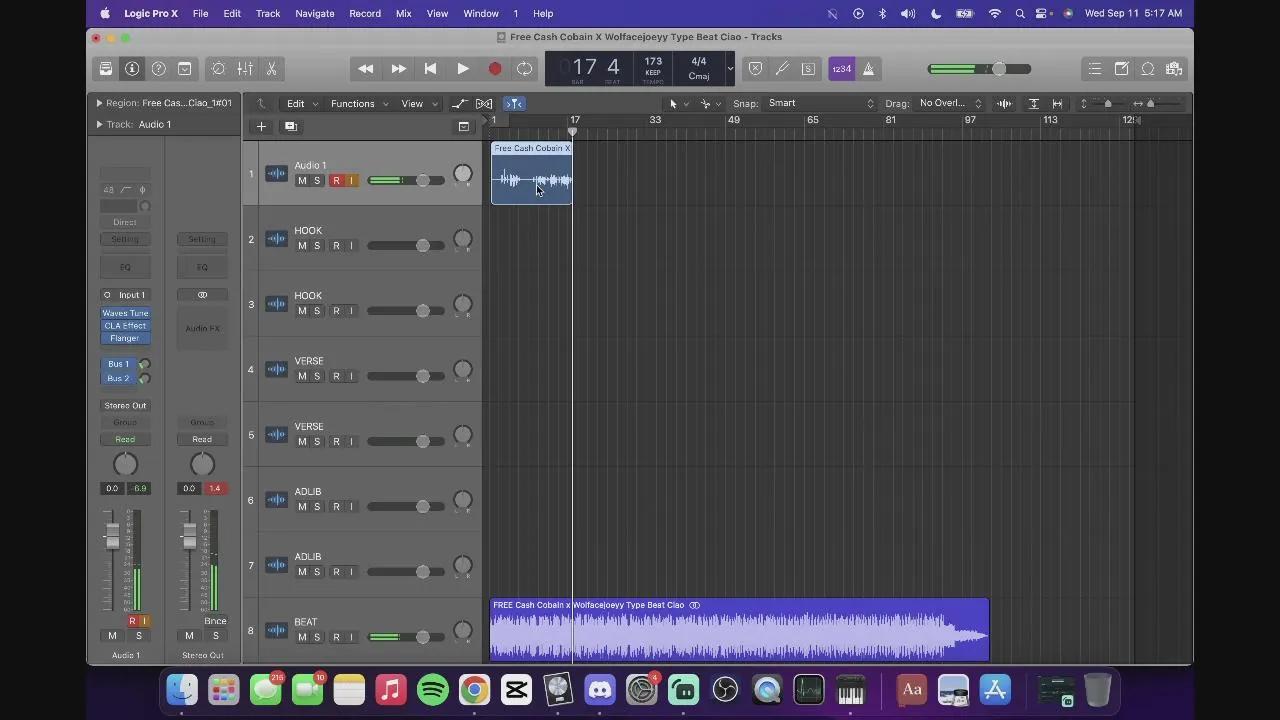Image resolution: width=1280 pixels, height=720 pixels.
Task: Click the CLA Effect plugin slot
Action: 125,325
